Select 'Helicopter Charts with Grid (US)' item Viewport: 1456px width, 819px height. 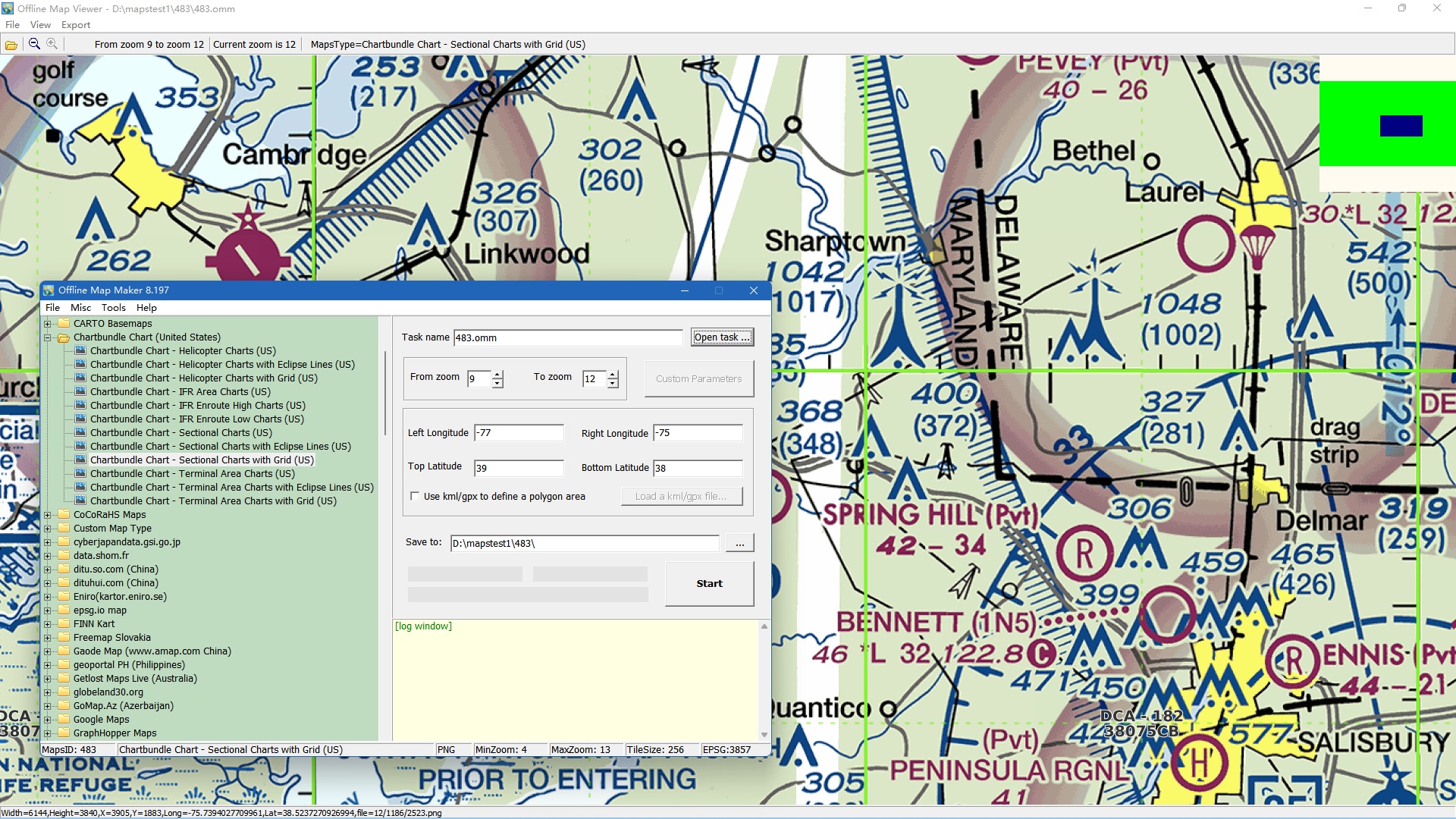[x=203, y=378]
